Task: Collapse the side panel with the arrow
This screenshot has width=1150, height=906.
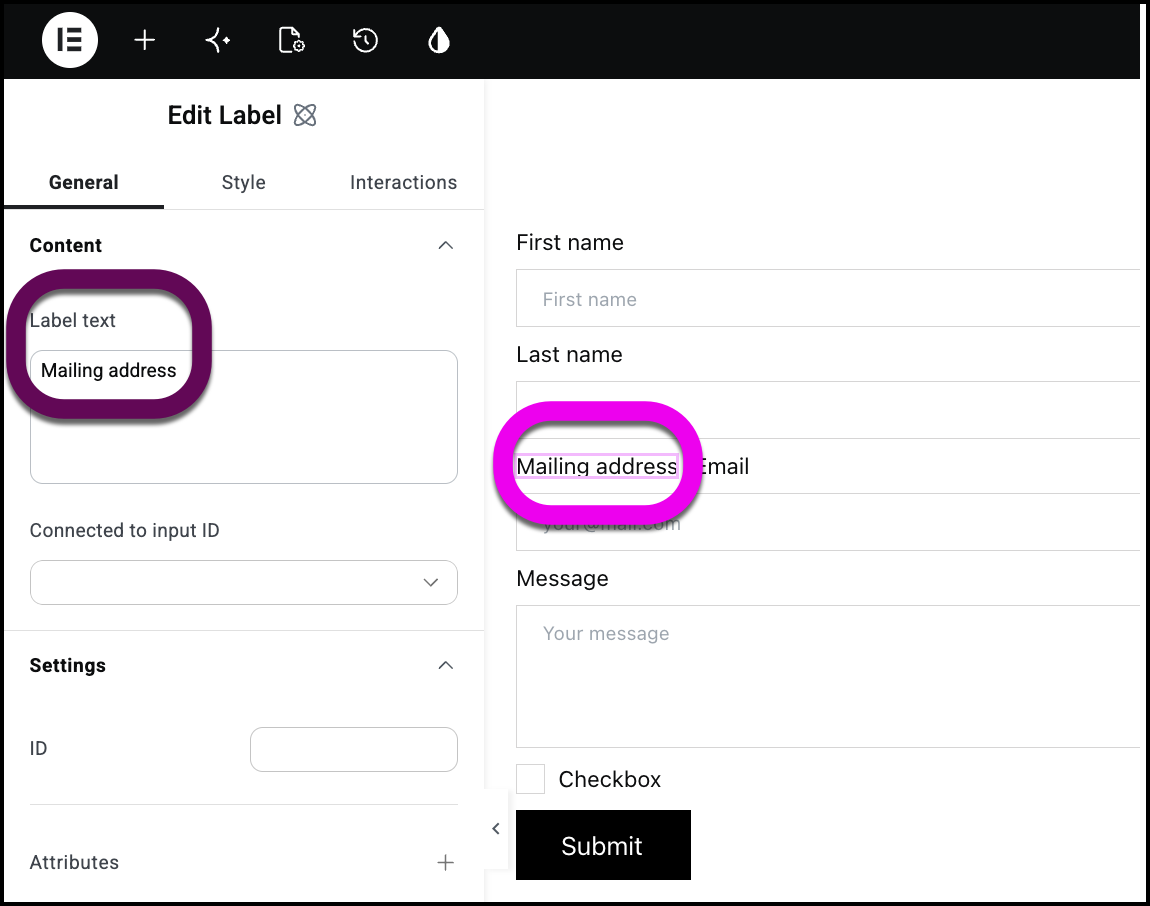Action: [496, 829]
